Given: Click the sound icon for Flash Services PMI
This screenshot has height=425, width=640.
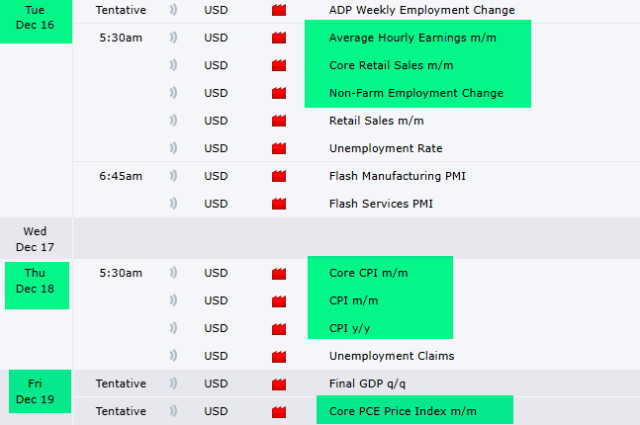Looking at the screenshot, I should (x=174, y=204).
